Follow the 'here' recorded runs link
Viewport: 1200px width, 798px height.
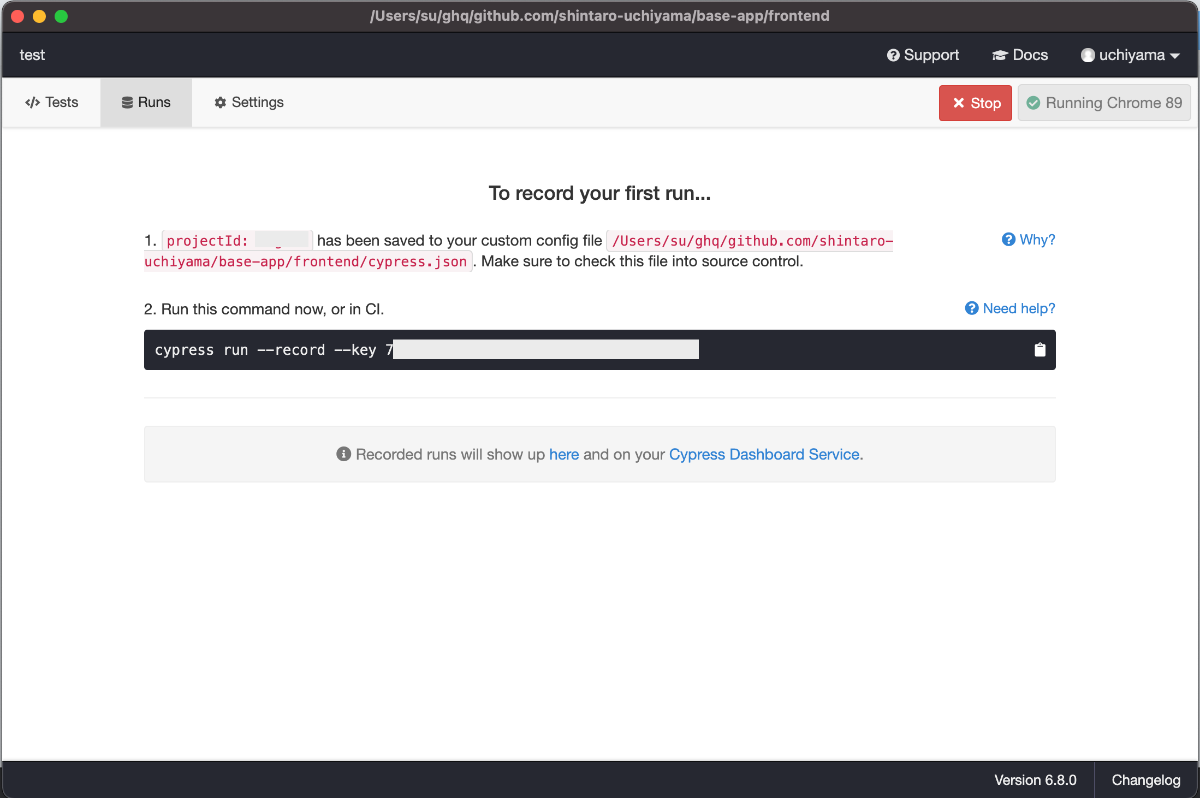tap(564, 454)
